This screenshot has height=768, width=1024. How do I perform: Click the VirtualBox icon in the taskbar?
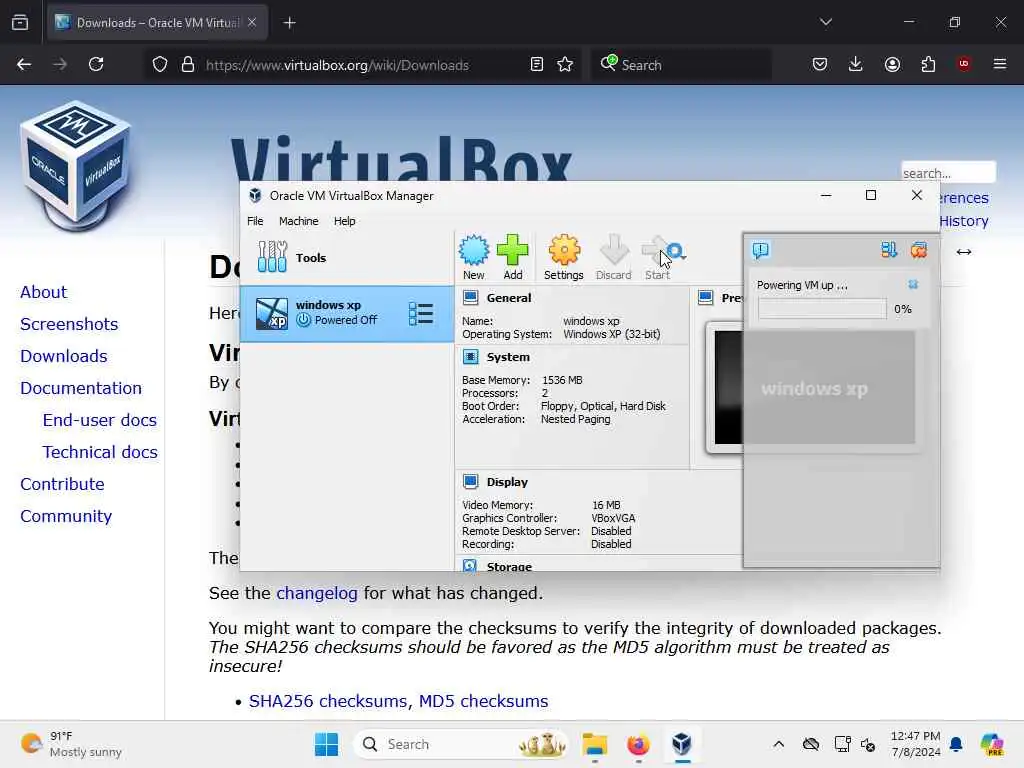click(682, 744)
